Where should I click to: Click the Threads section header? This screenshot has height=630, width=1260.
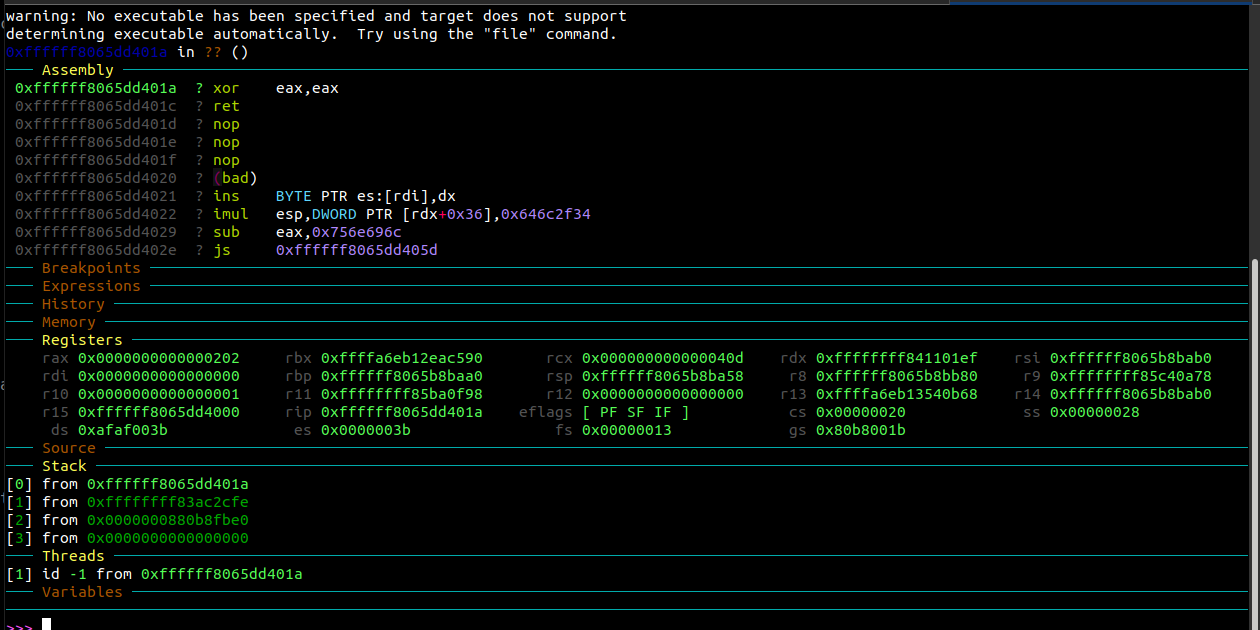[73, 556]
